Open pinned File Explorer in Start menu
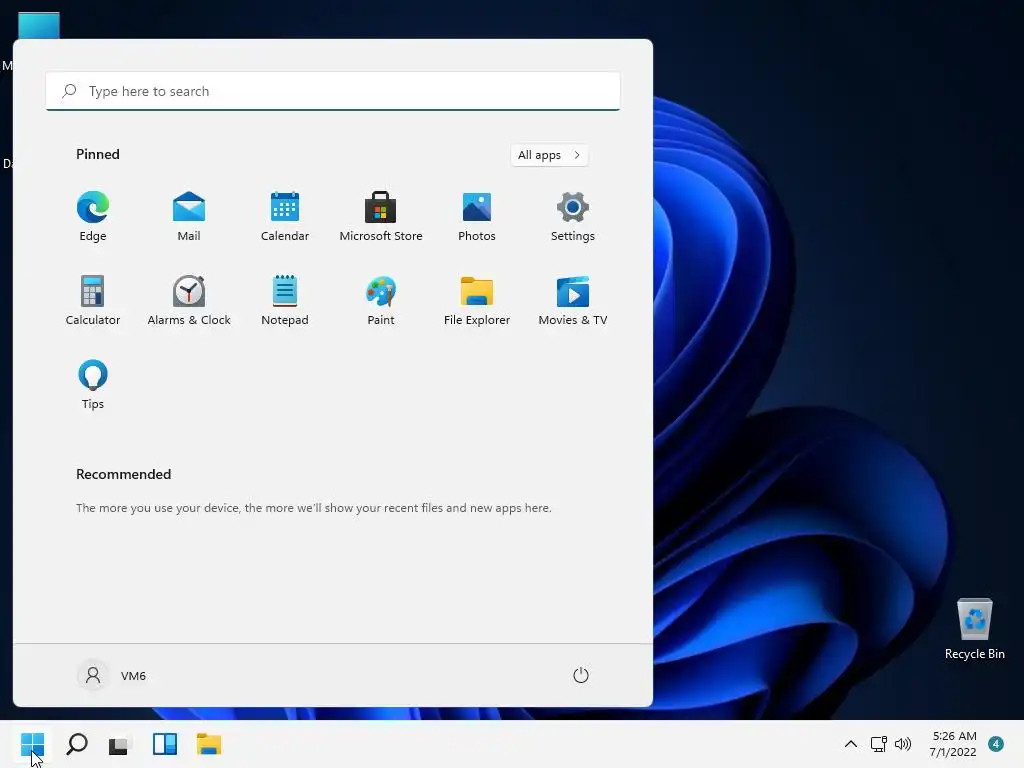 477,301
